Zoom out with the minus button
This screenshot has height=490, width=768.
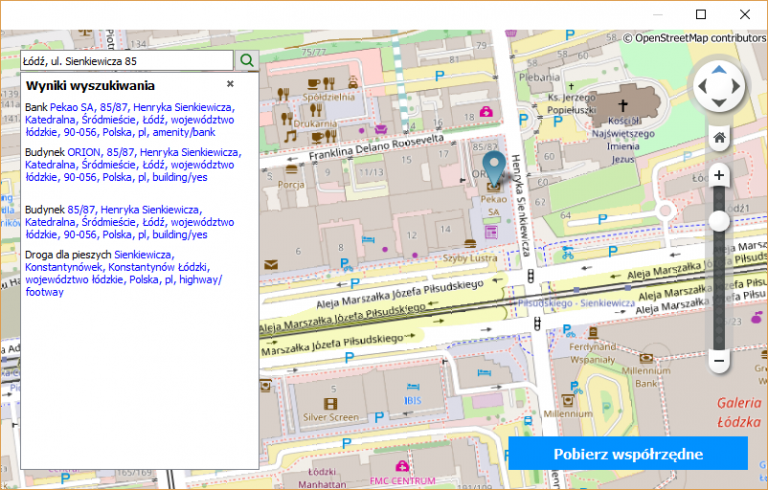point(718,360)
